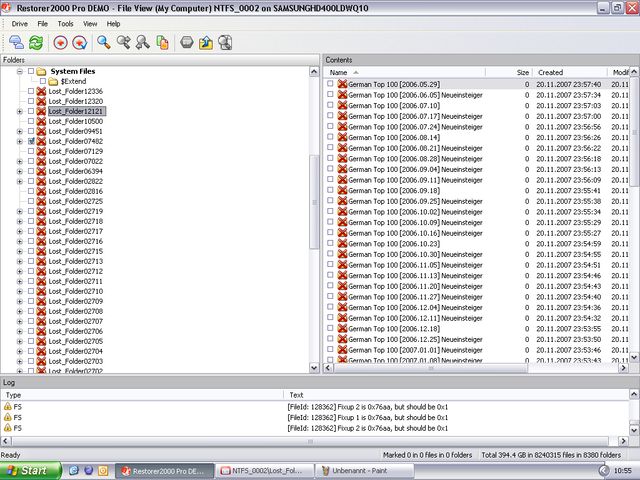Click the warning icon of first log entry
This screenshot has width=640, height=480.
pyautogui.click(x=7, y=407)
